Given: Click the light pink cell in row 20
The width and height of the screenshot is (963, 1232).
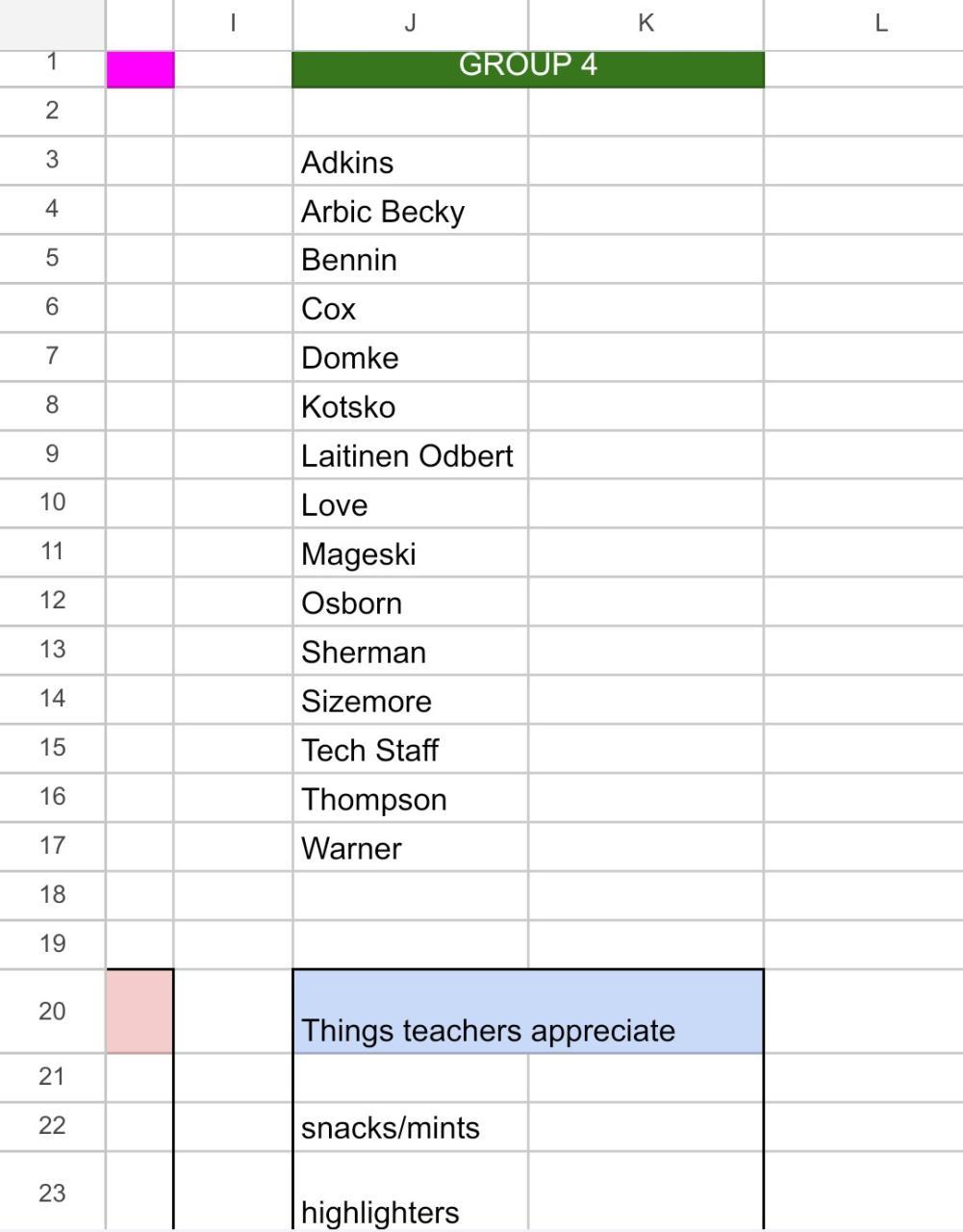Looking at the screenshot, I should click(139, 1011).
